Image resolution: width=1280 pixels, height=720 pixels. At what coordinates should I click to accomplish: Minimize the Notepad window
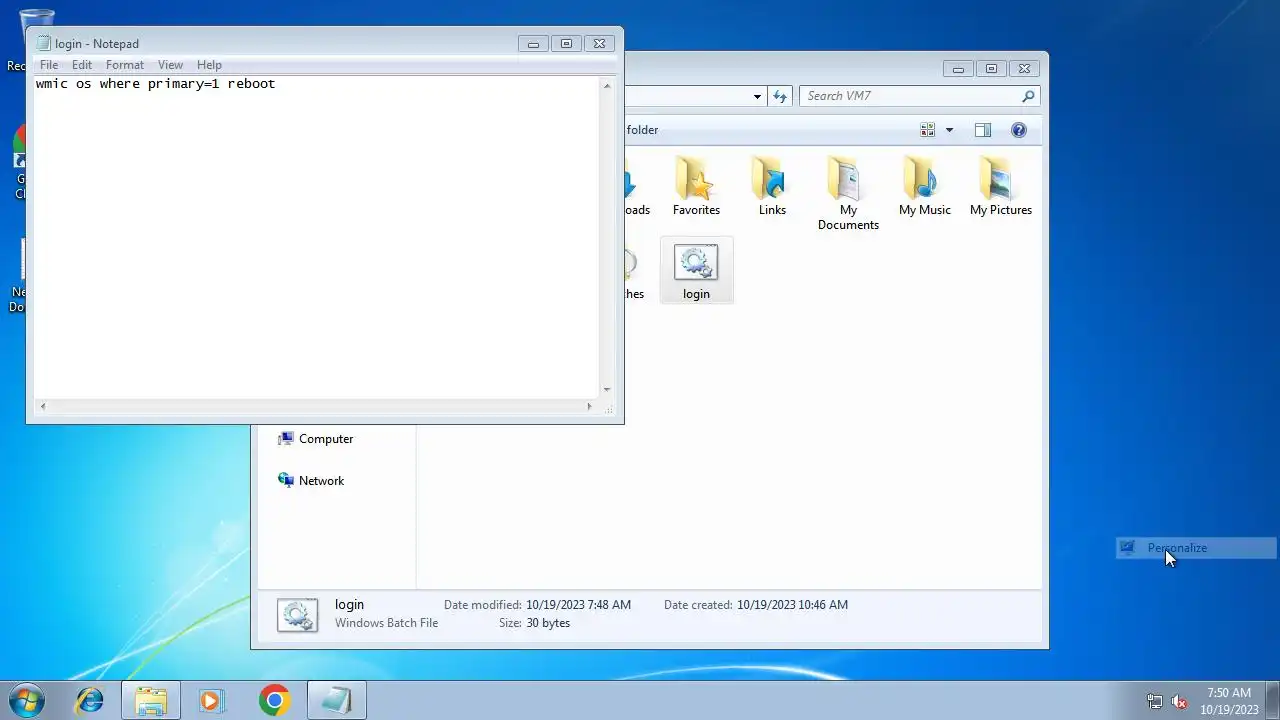pos(533,43)
